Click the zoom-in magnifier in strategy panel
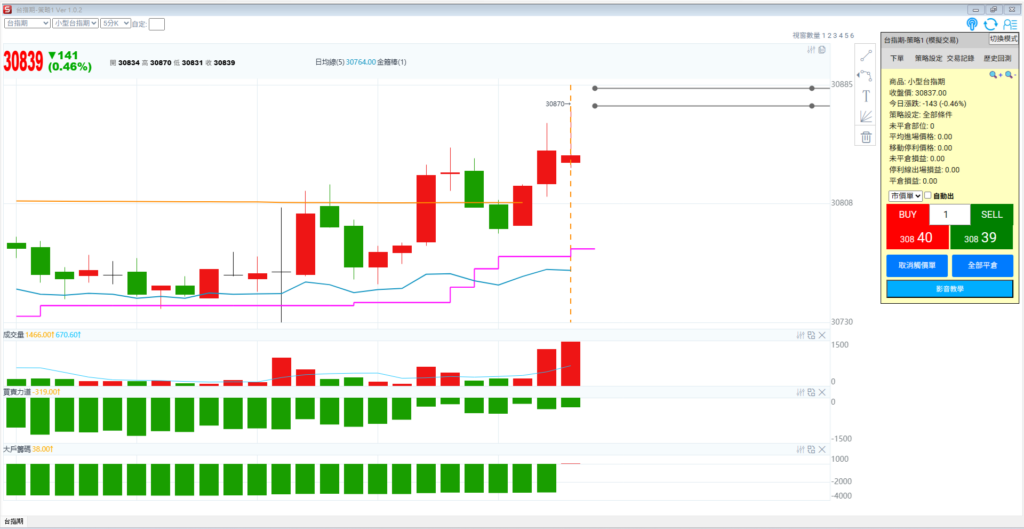The width and height of the screenshot is (1024, 529). point(994,75)
